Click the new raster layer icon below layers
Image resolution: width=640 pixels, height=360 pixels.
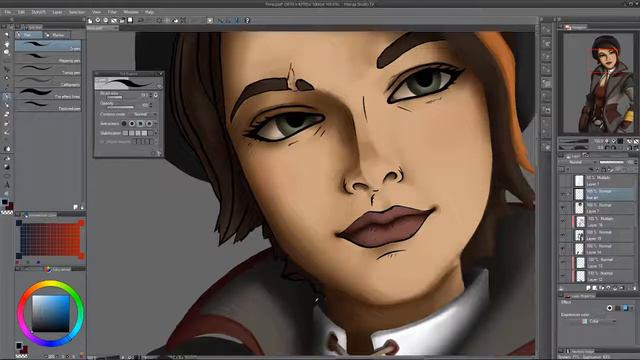tap(588, 288)
